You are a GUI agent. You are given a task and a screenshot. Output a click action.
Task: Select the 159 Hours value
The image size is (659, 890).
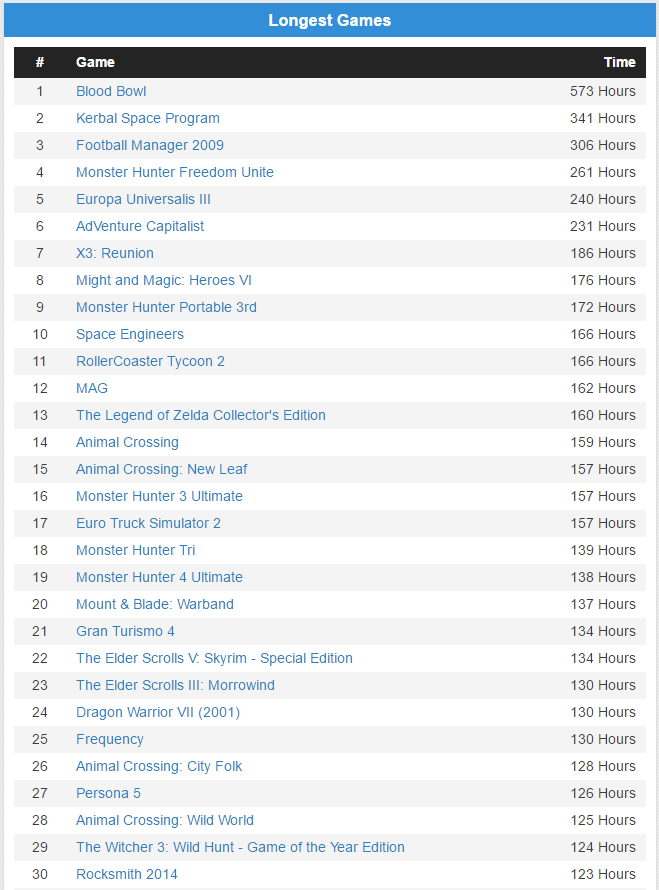pos(603,442)
